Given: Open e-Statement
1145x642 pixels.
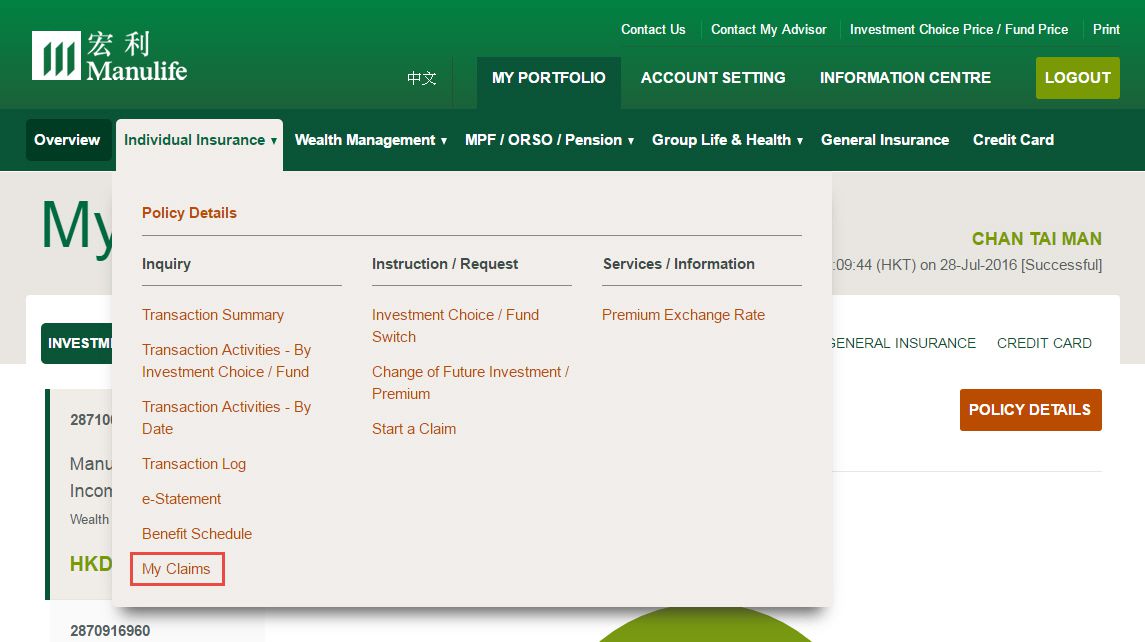Looking at the screenshot, I should tap(181, 499).
